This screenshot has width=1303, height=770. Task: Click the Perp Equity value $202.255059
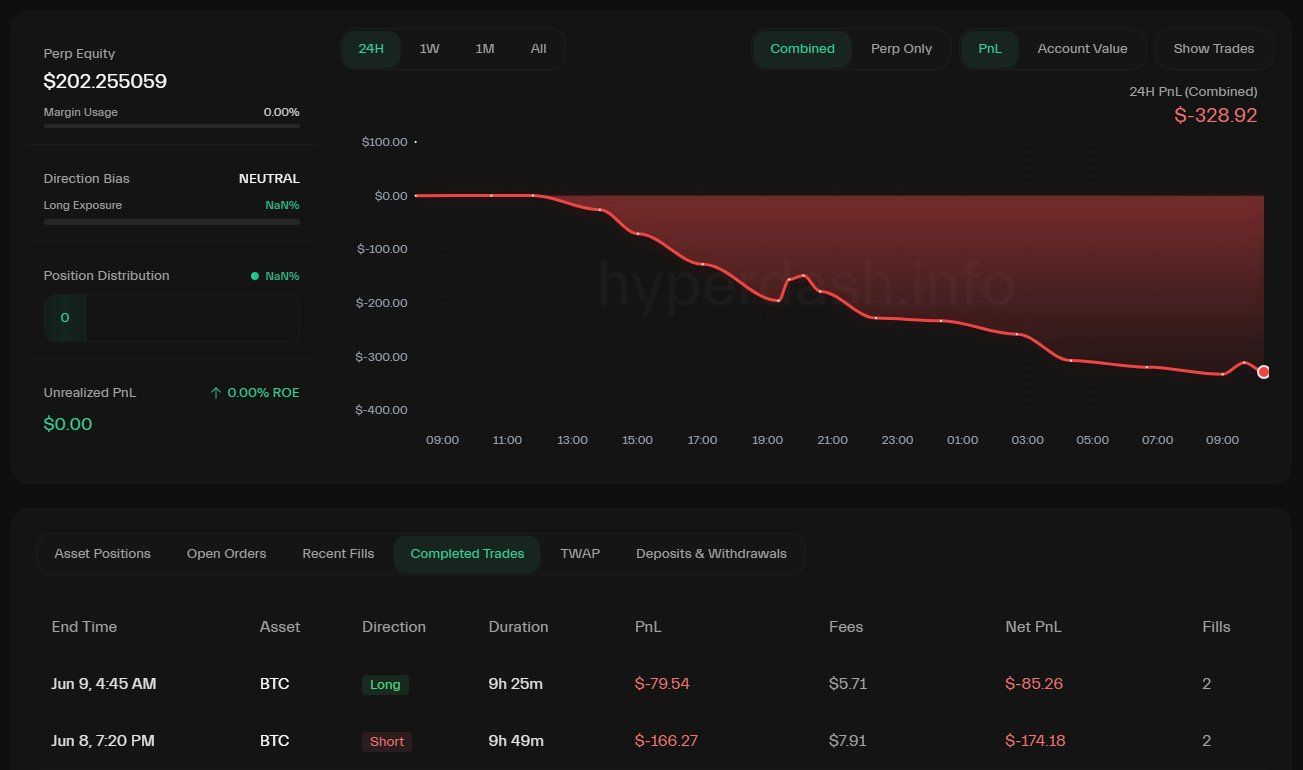click(x=105, y=82)
